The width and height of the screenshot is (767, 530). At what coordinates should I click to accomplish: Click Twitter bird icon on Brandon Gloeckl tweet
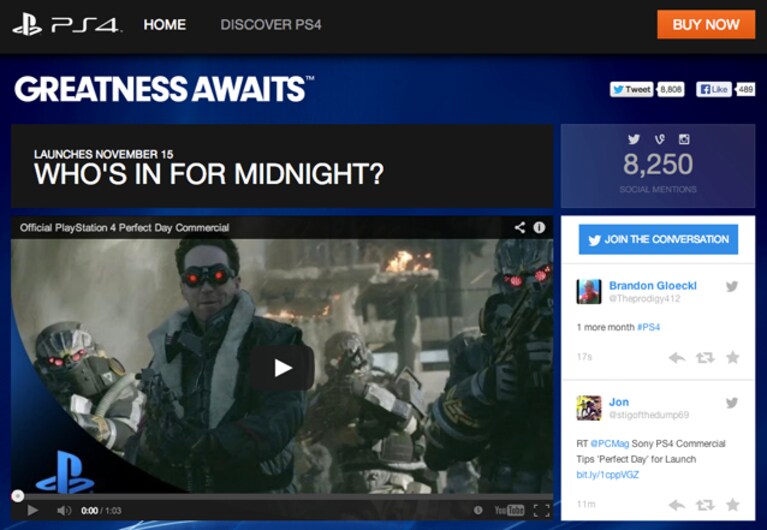click(732, 286)
